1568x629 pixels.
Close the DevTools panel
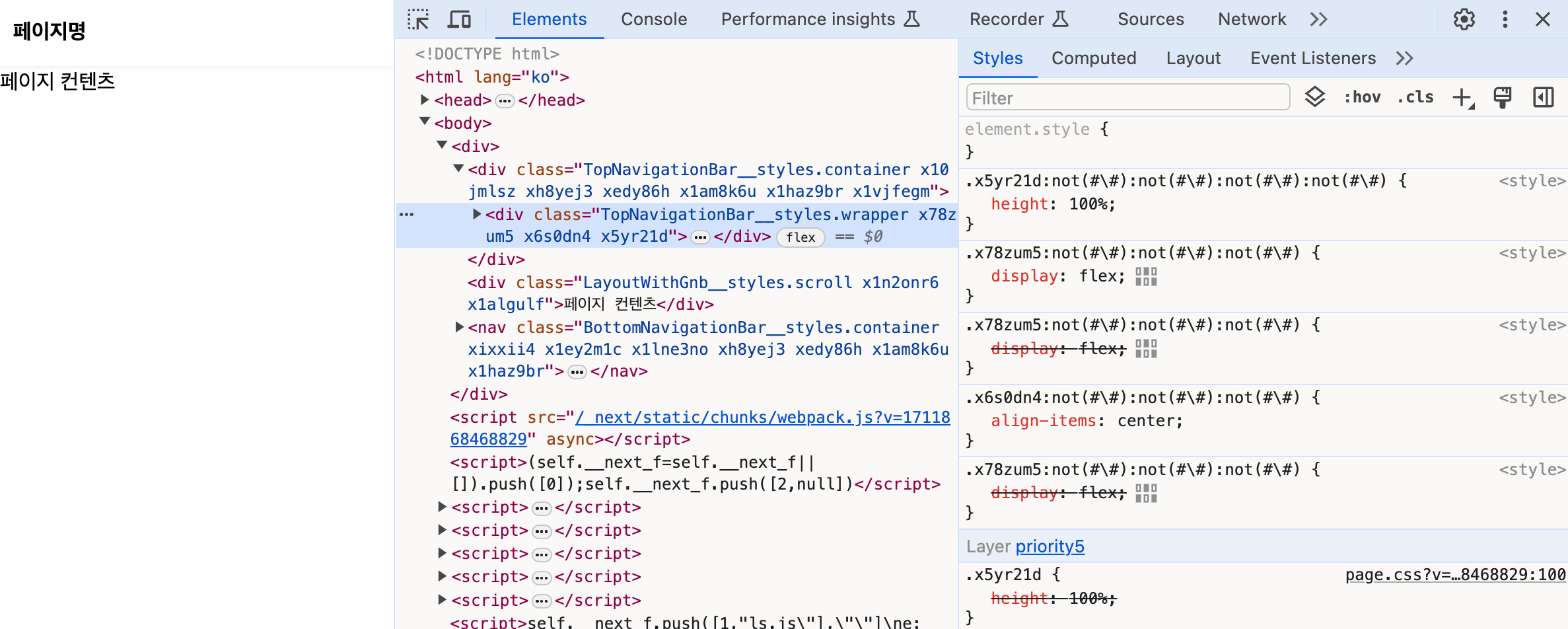[1542, 19]
